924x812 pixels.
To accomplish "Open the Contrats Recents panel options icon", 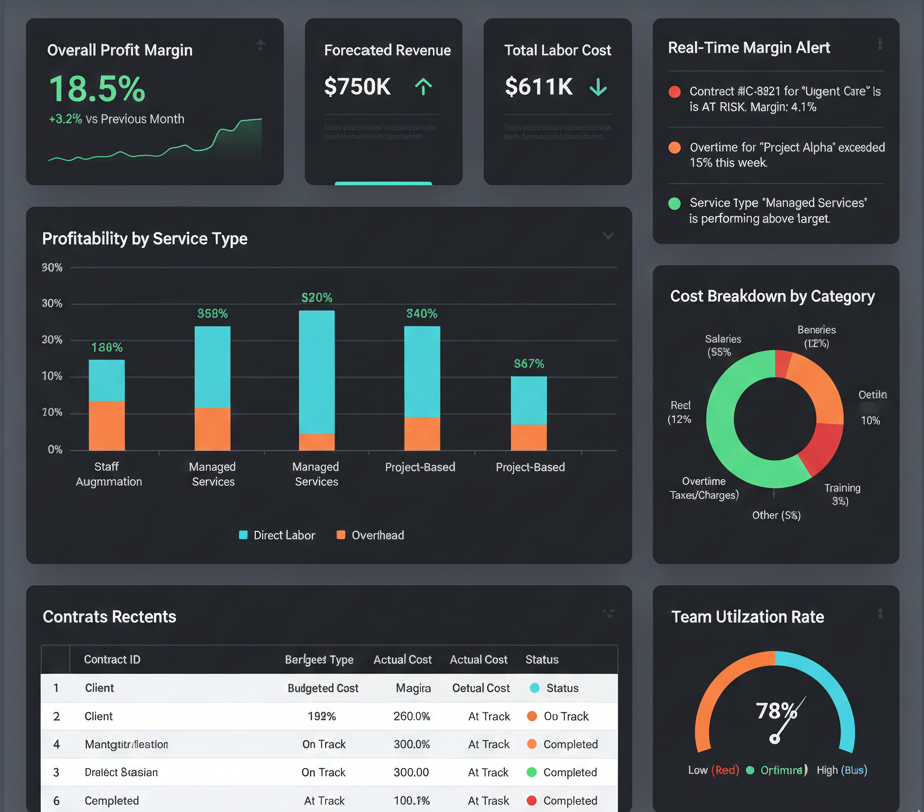I will tap(608, 614).
